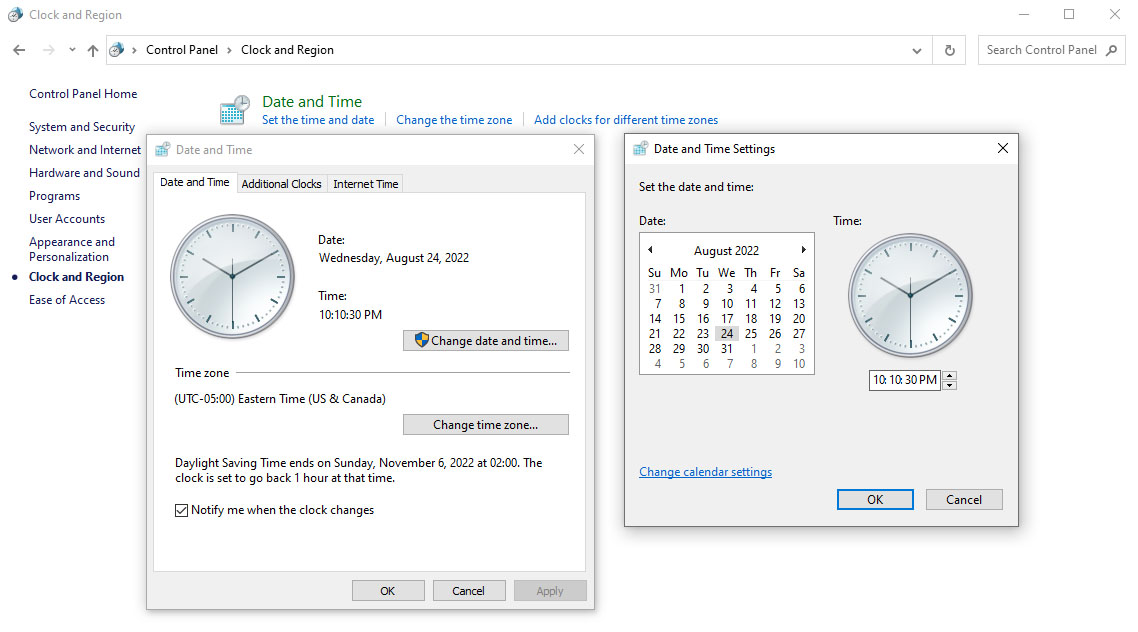Select August 31 in the calendar
1138x632 pixels.
click(726, 349)
